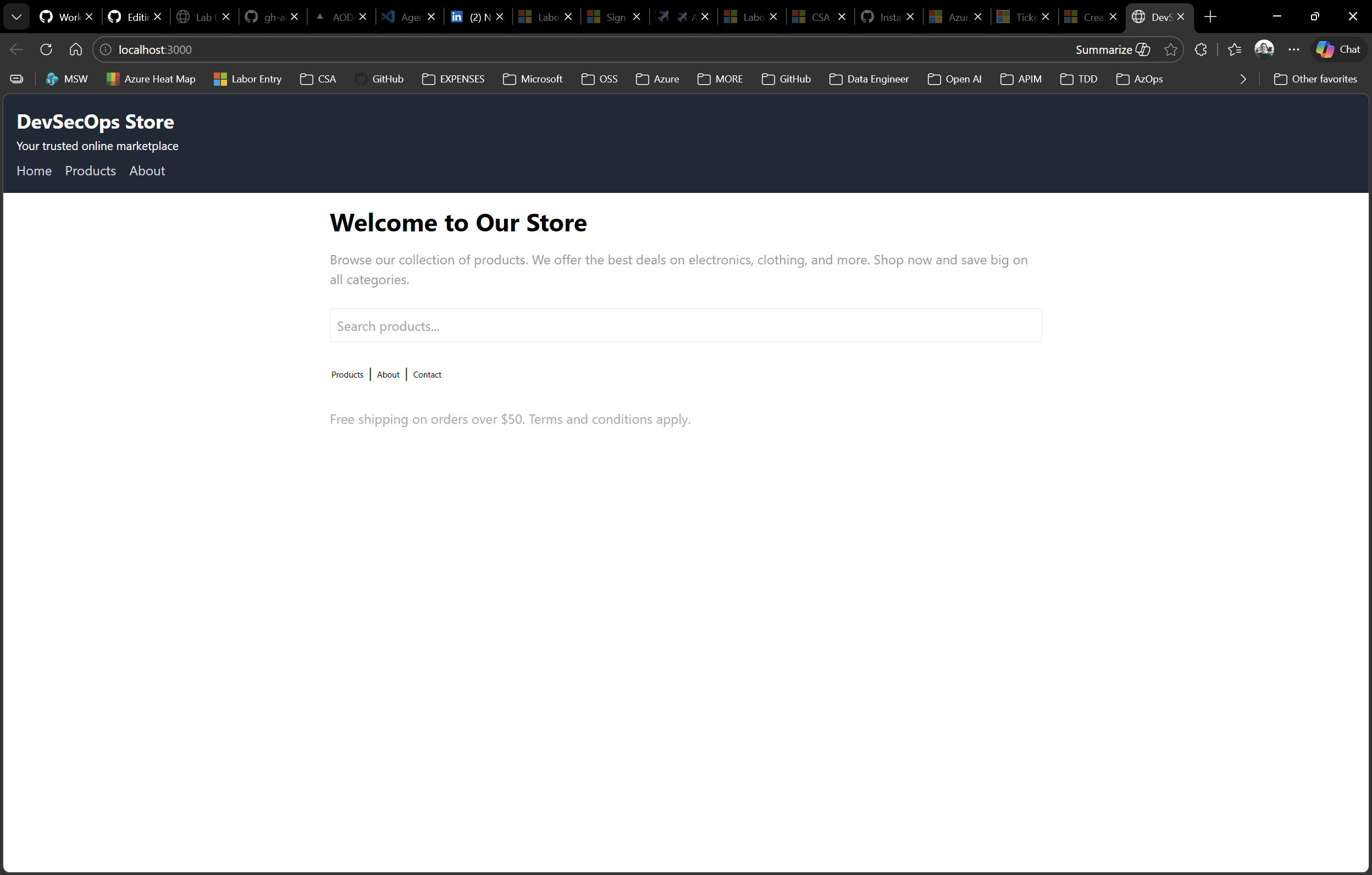This screenshot has height=875, width=1372.
Task: Refresh the page with reload icon
Action: [x=45, y=49]
